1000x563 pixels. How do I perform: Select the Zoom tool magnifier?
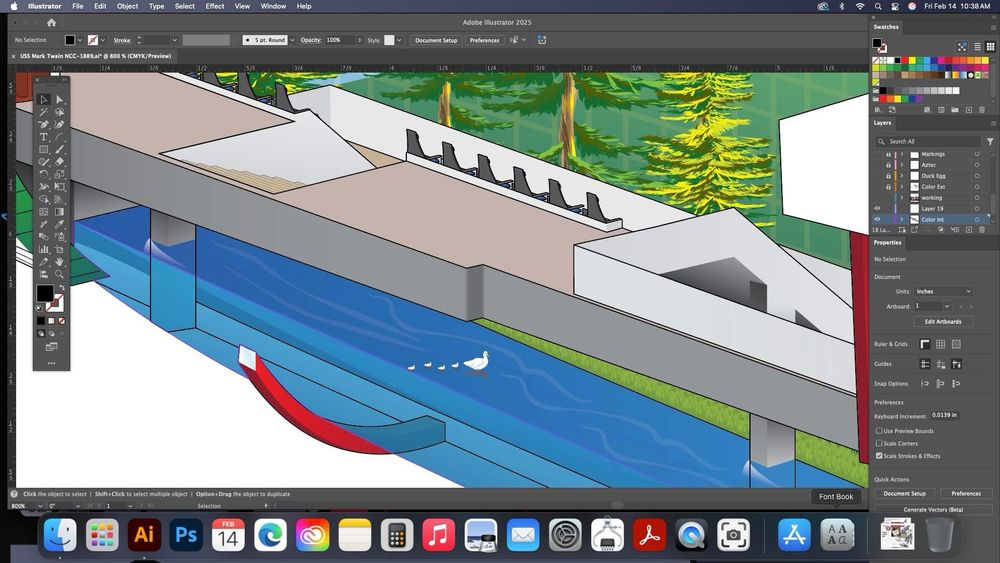click(60, 274)
